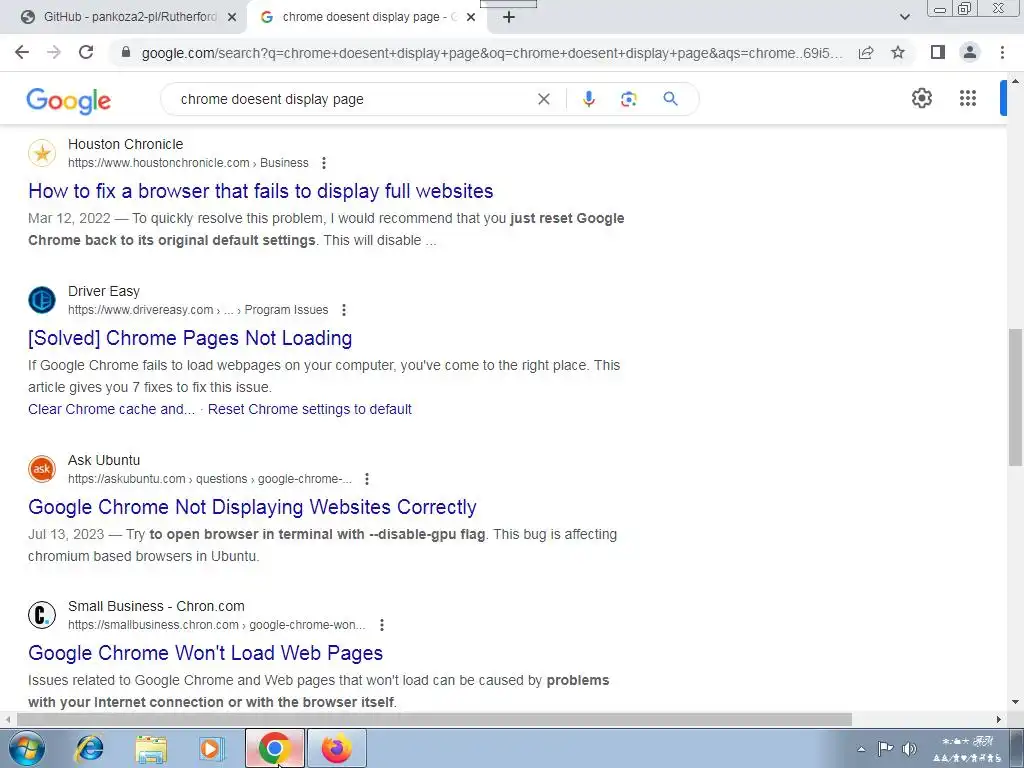Click the scrollbar up arrow
The width and height of the screenshot is (1024, 768).
tap(1015, 81)
